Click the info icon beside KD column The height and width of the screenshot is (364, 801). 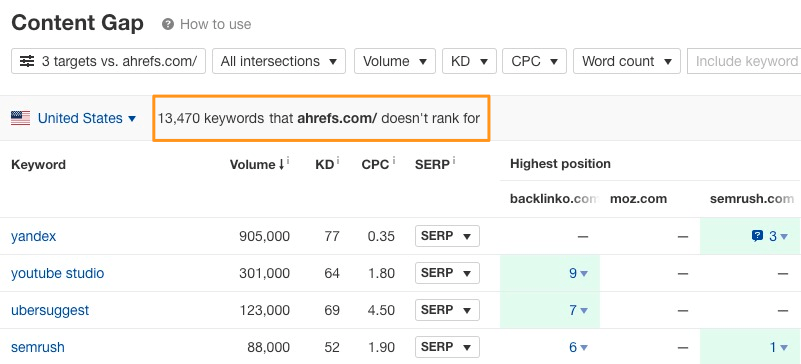338,161
